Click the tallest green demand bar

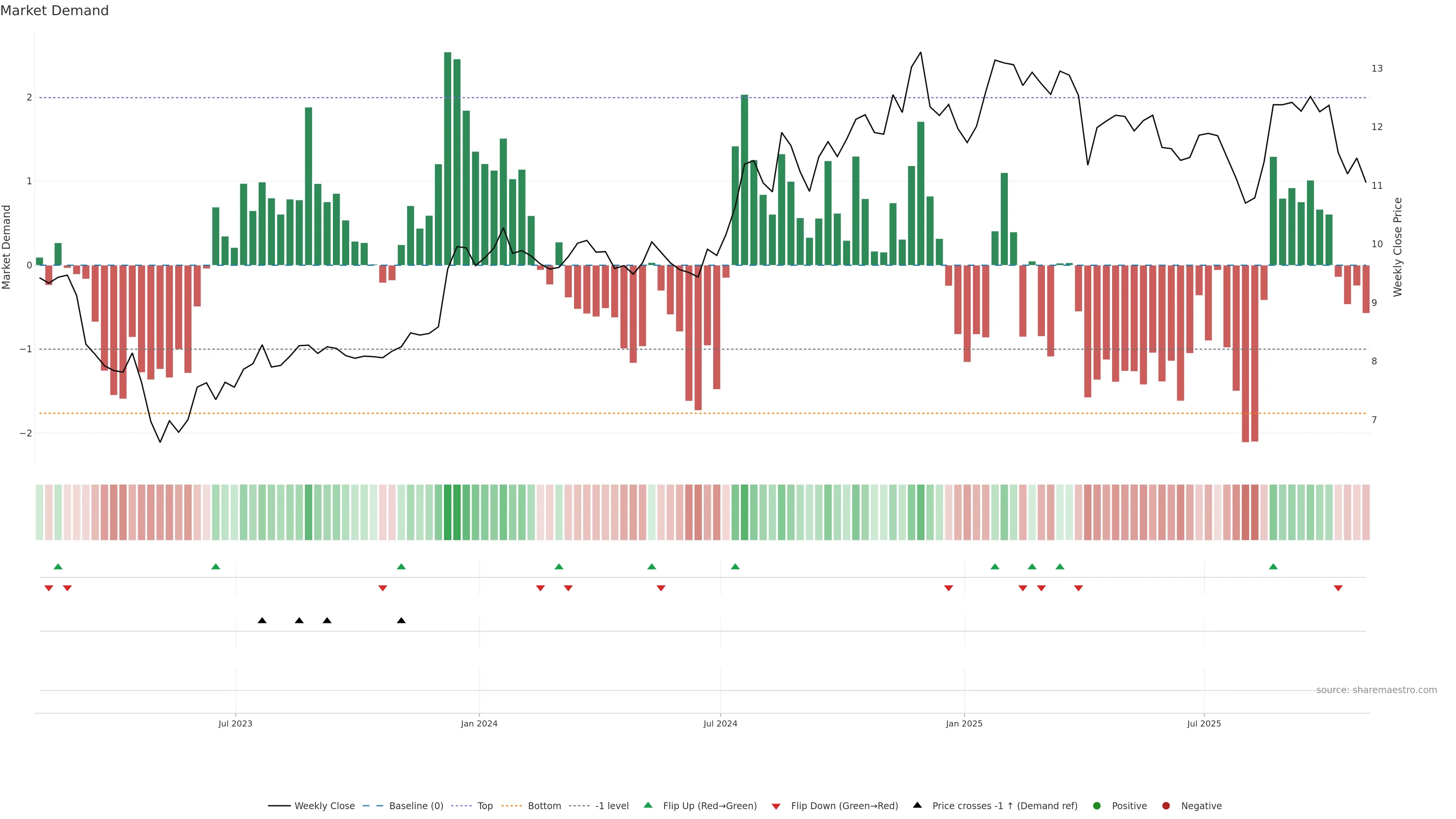(x=448, y=158)
